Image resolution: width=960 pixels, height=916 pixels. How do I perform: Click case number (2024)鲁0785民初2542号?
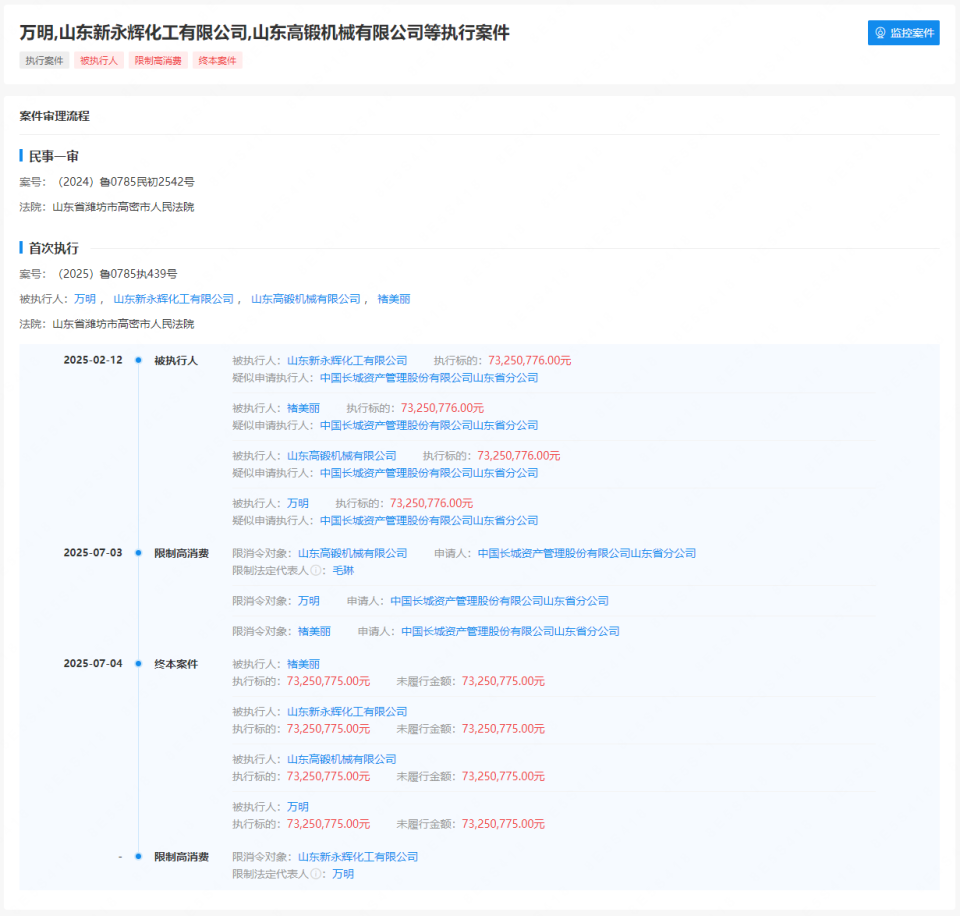point(124,182)
